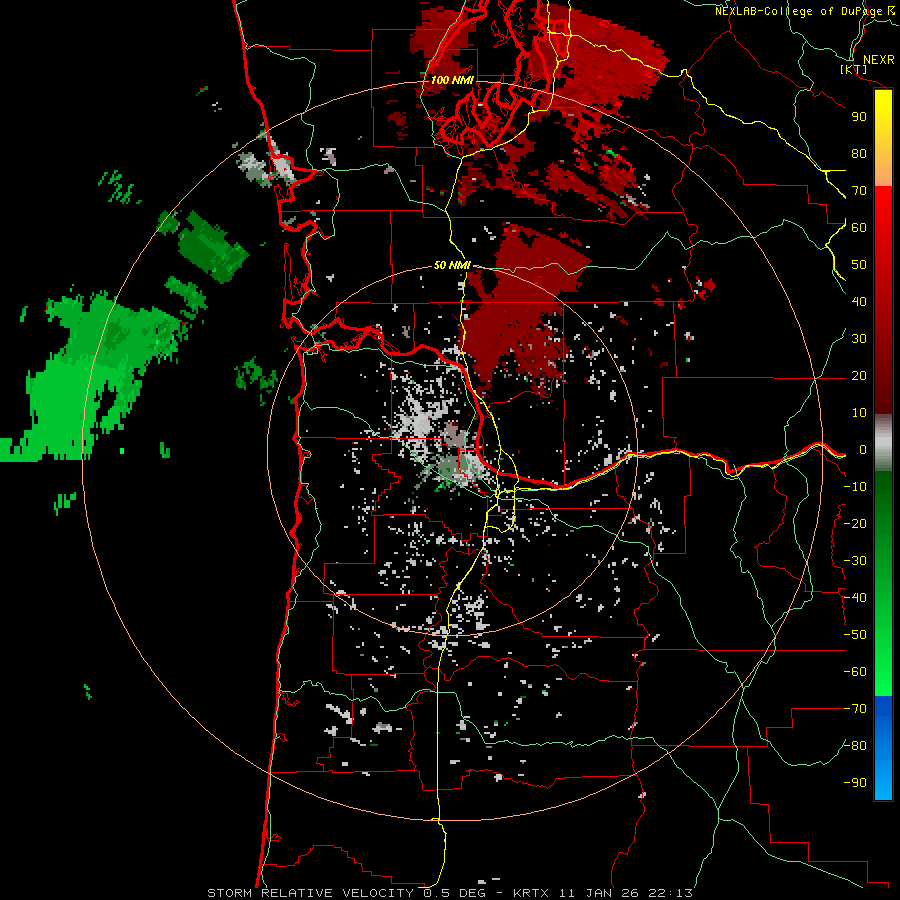Click the -70 value on velocity scale
Viewport: 900px width, 900px height.
coord(855,709)
